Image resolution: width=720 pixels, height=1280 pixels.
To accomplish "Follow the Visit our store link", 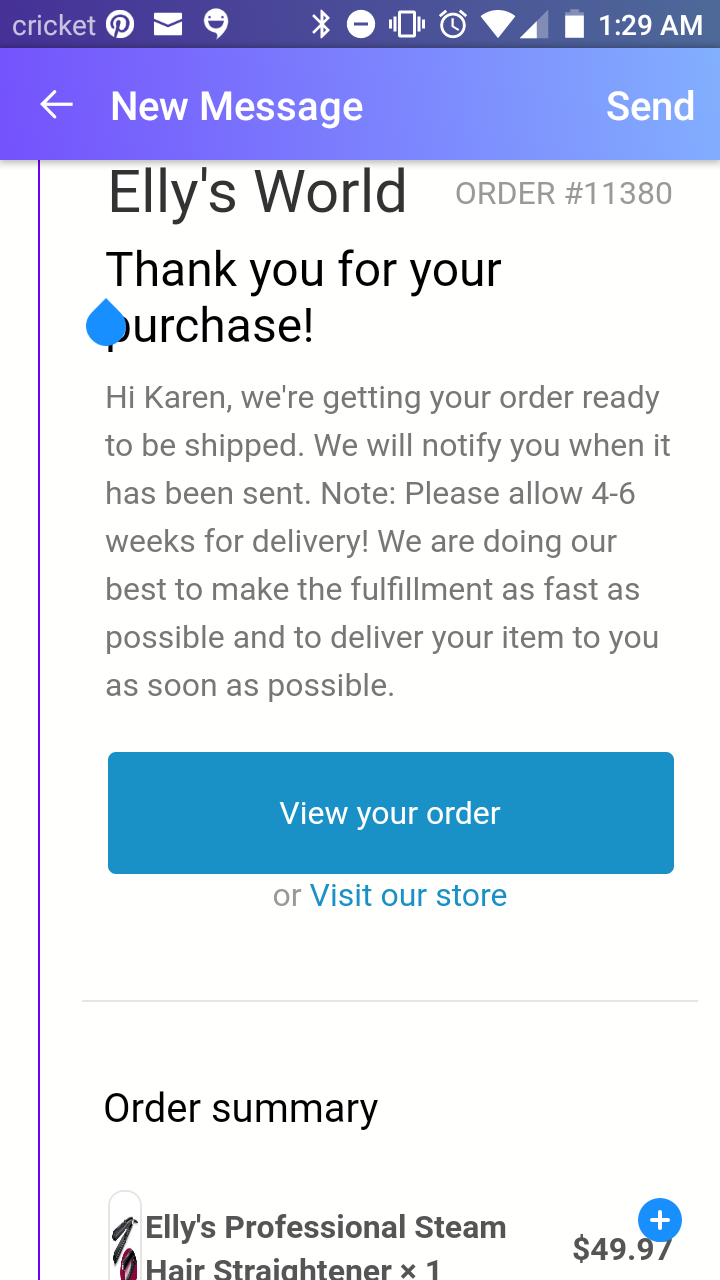I will pyautogui.click(x=408, y=895).
